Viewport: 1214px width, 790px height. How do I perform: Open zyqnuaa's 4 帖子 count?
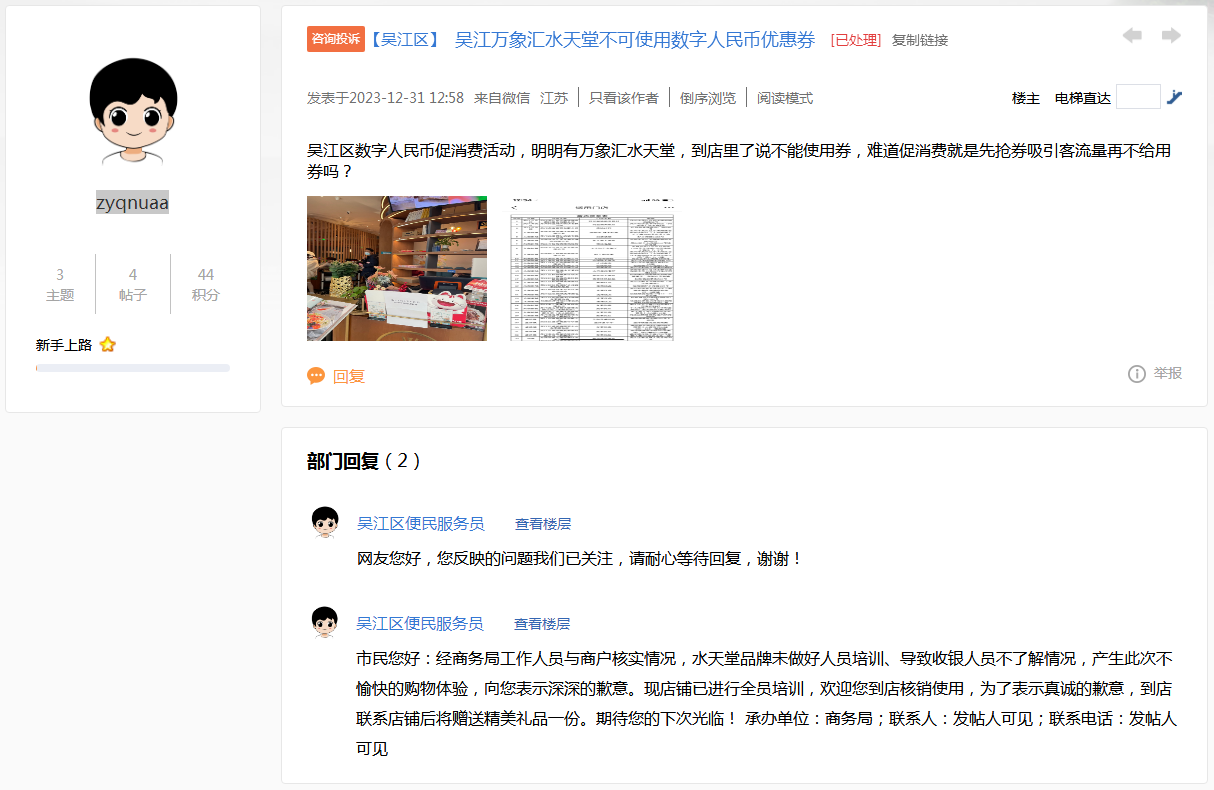133,284
